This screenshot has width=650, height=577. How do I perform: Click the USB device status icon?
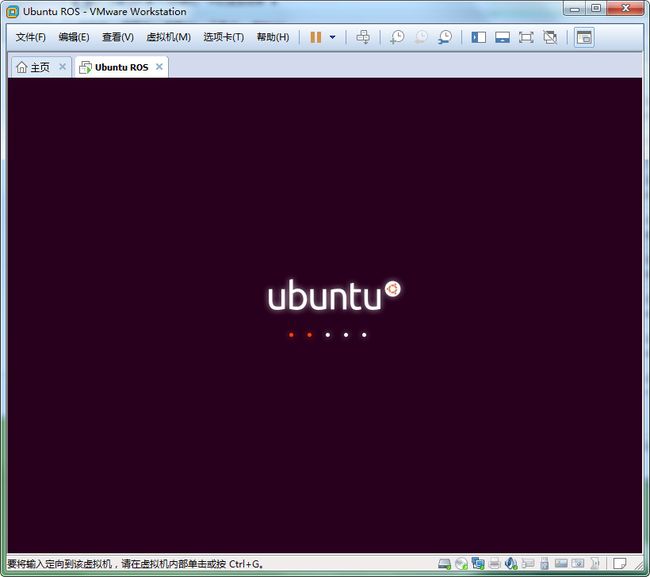click(545, 564)
